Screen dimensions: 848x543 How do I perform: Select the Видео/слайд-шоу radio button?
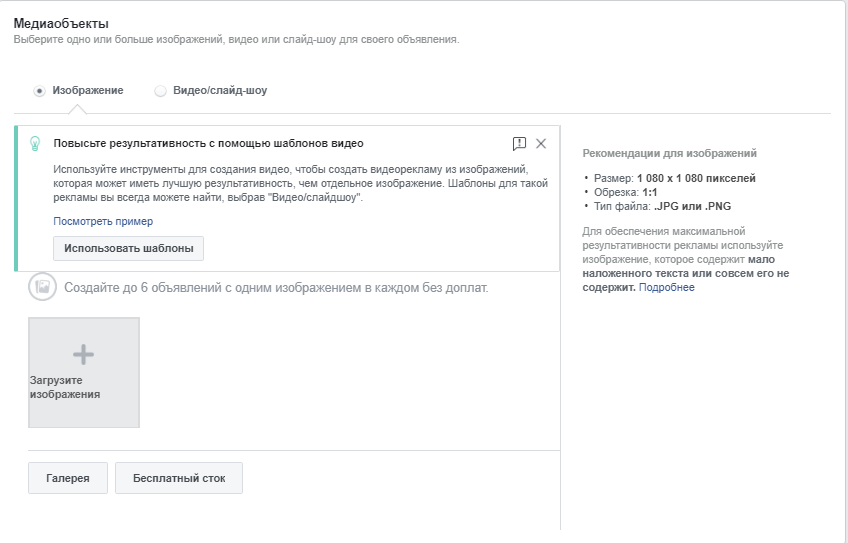160,91
